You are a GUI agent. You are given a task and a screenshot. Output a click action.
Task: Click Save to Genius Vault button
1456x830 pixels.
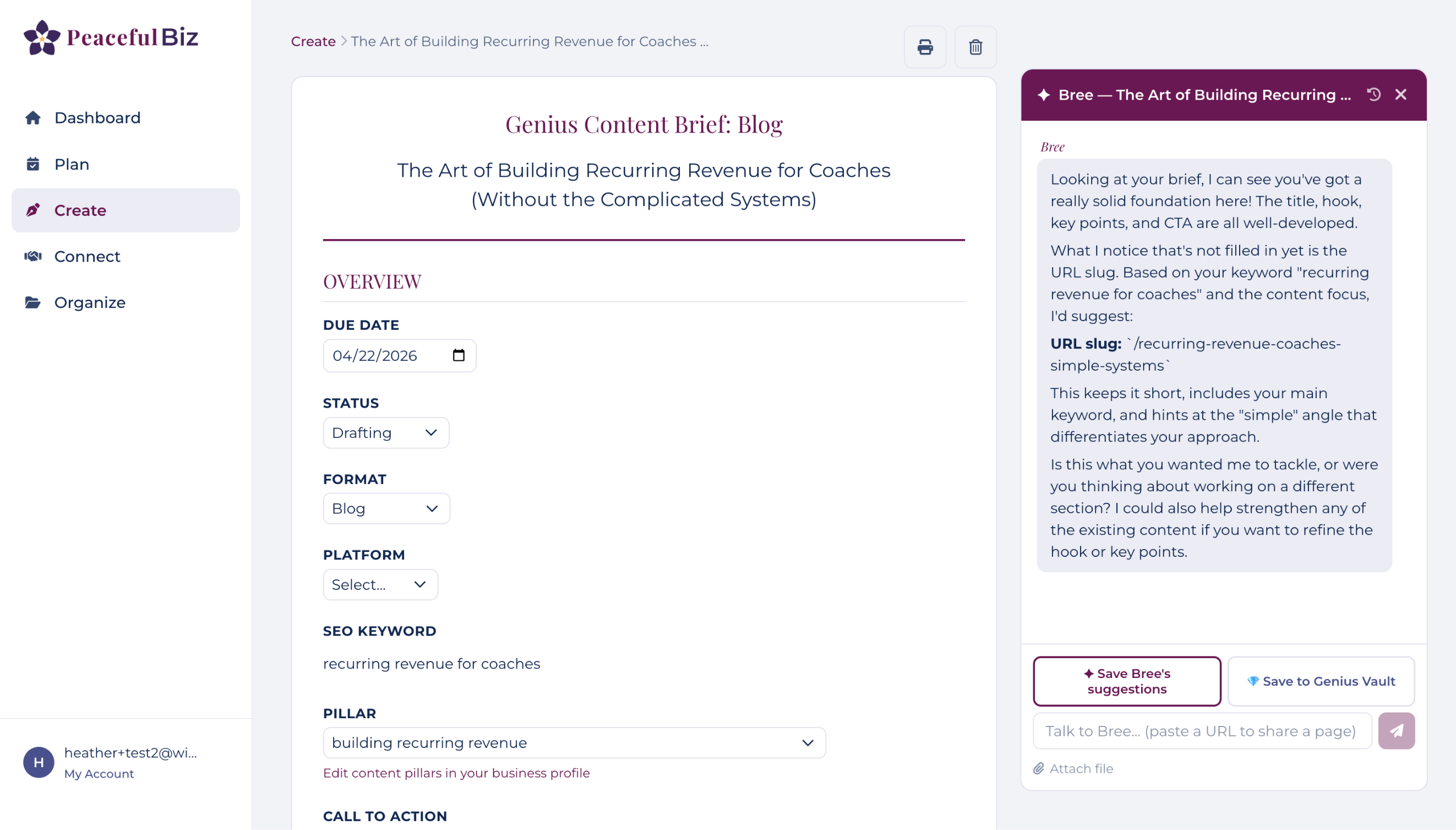1321,681
